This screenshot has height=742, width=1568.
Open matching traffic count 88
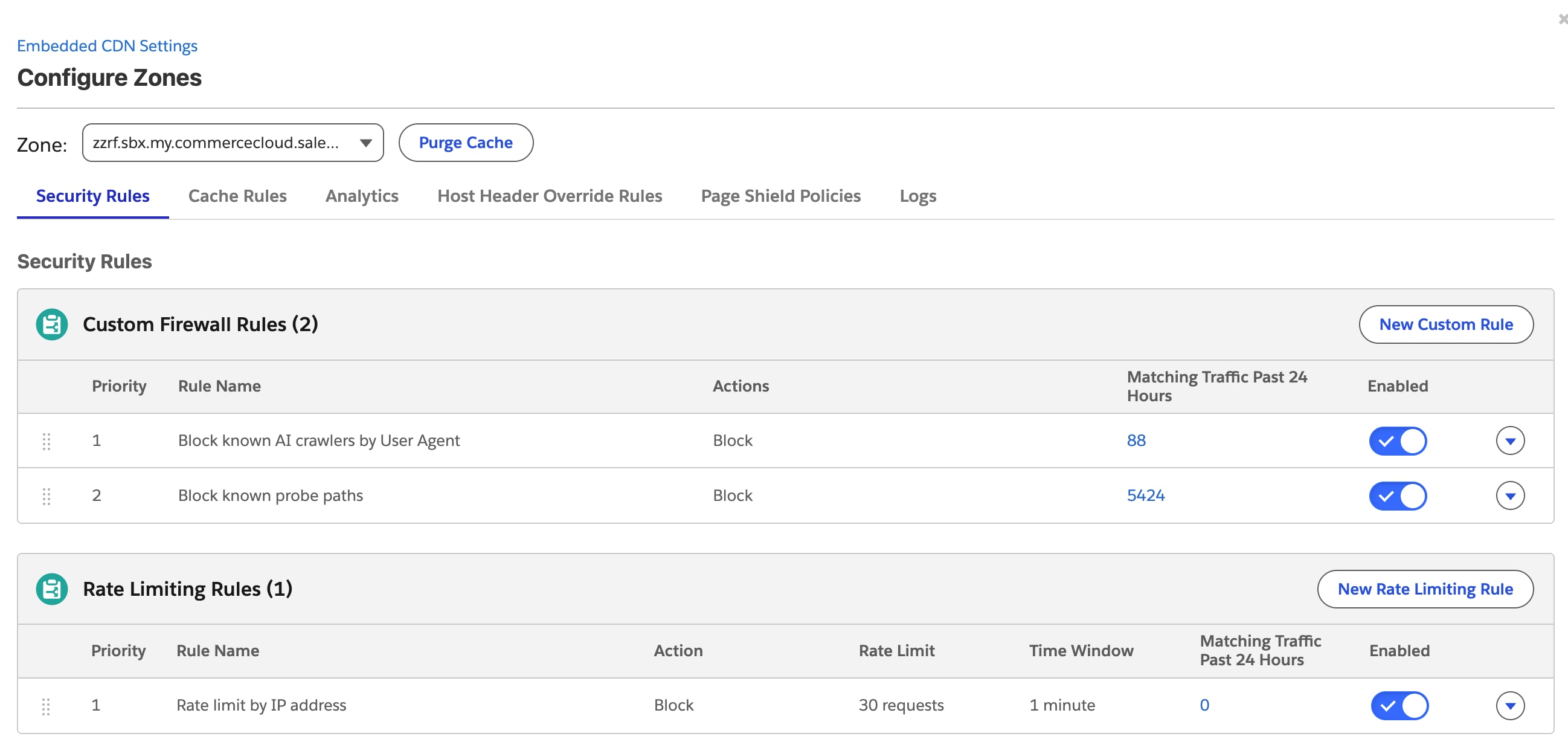(1136, 440)
